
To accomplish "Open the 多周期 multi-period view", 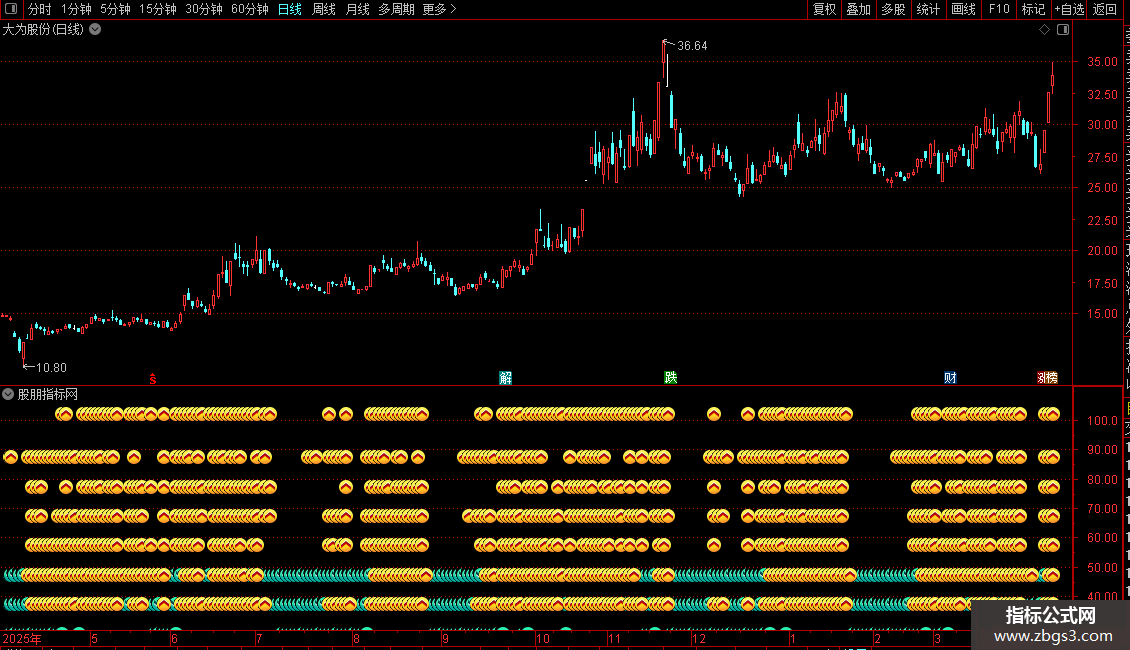I will click(x=396, y=9).
